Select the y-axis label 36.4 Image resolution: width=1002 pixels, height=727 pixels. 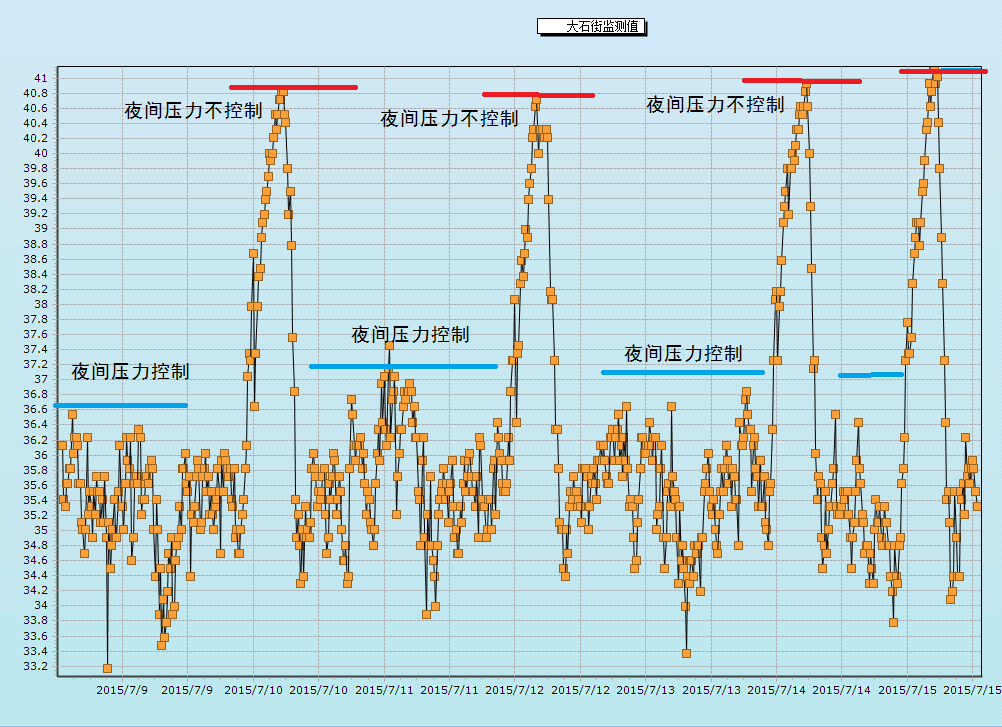[36, 424]
